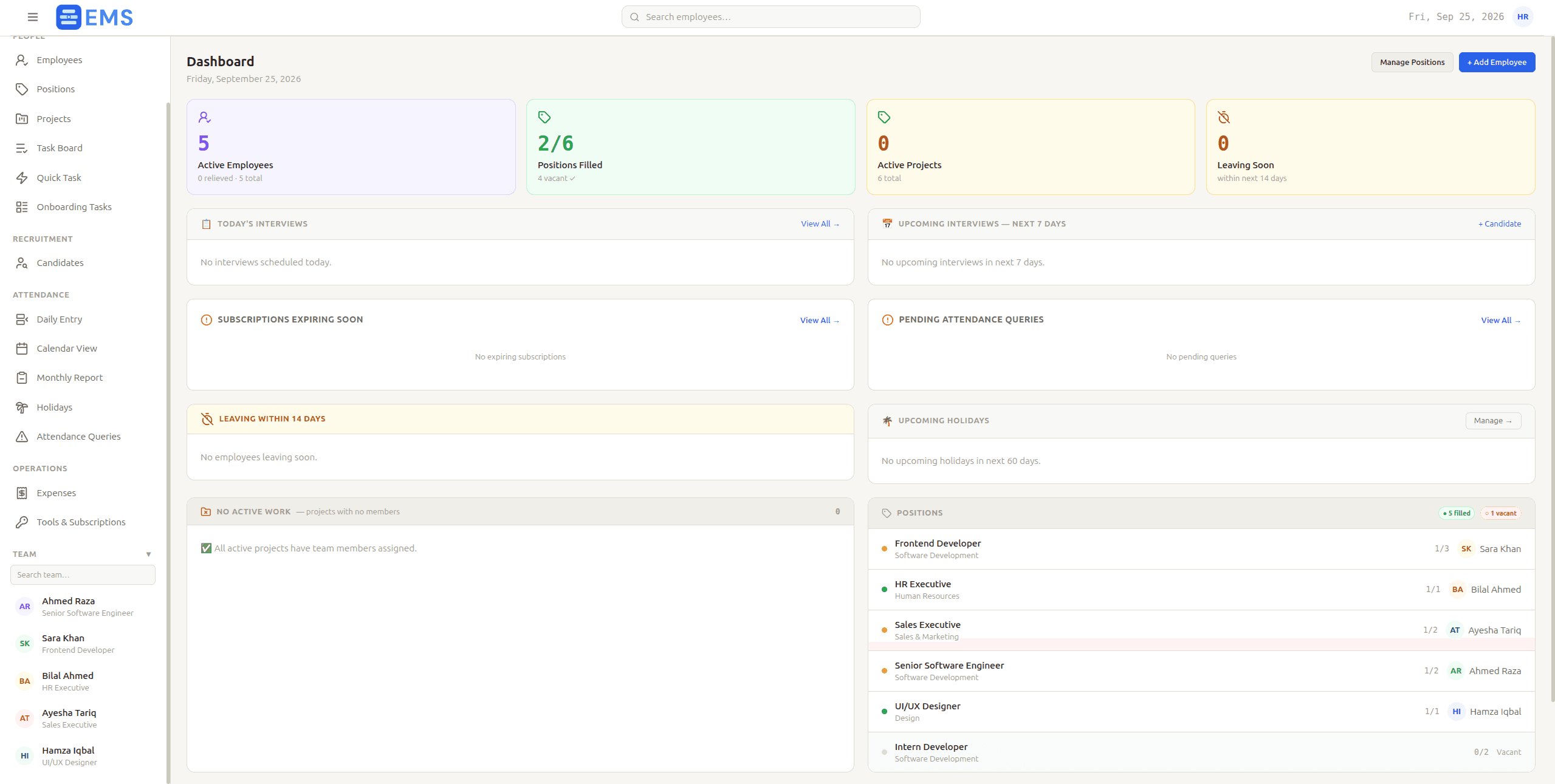Open the HR user avatar
Screen dimensions: 1555x784
coord(1522,17)
